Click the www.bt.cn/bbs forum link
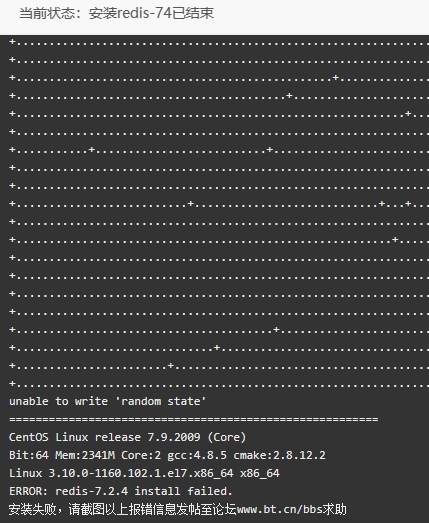 coord(279,509)
